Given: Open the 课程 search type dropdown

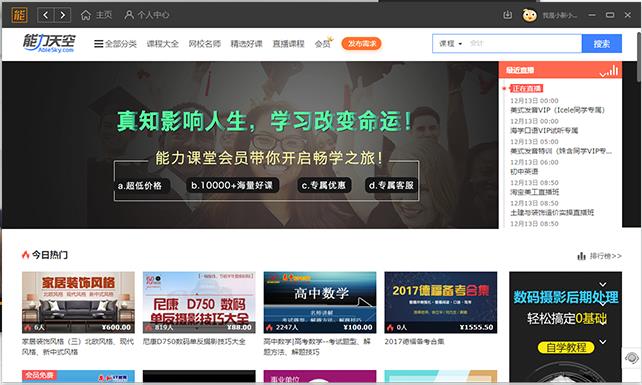Looking at the screenshot, I should click(450, 43).
